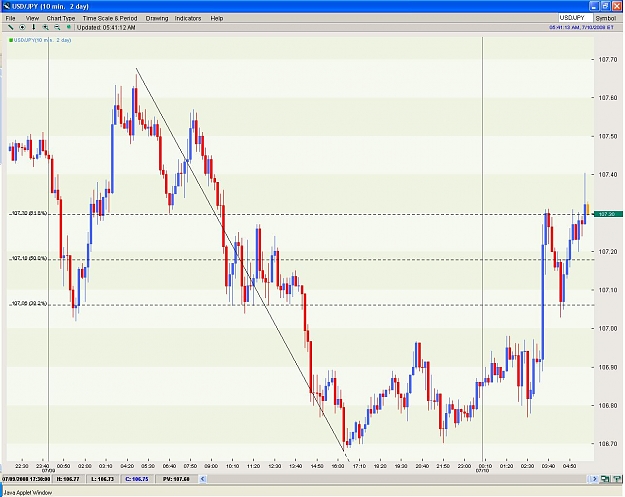Click the 107.18 (50.0%) Fibonacci label
The width and height of the screenshot is (625, 497).
coord(29,259)
